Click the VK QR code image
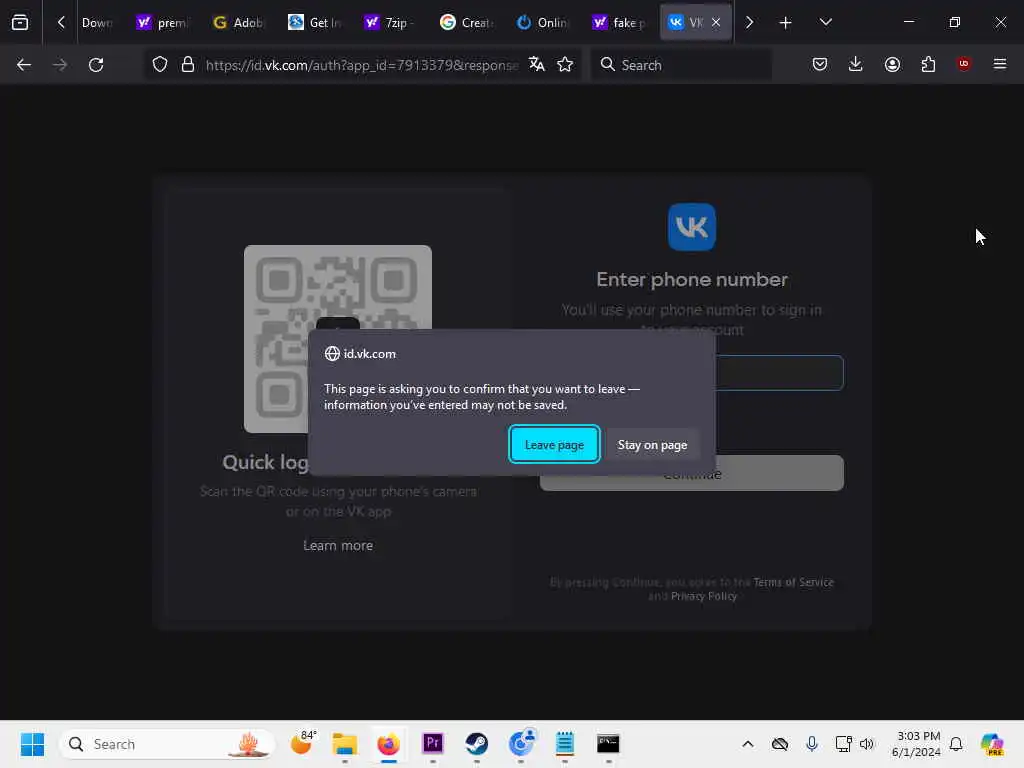1024x768 pixels. 338,339
